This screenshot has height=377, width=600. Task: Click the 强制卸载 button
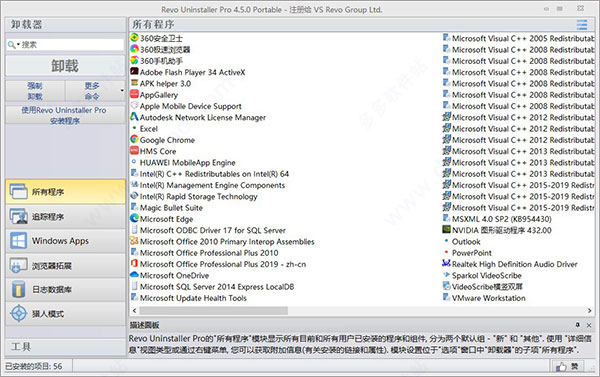coord(35,91)
